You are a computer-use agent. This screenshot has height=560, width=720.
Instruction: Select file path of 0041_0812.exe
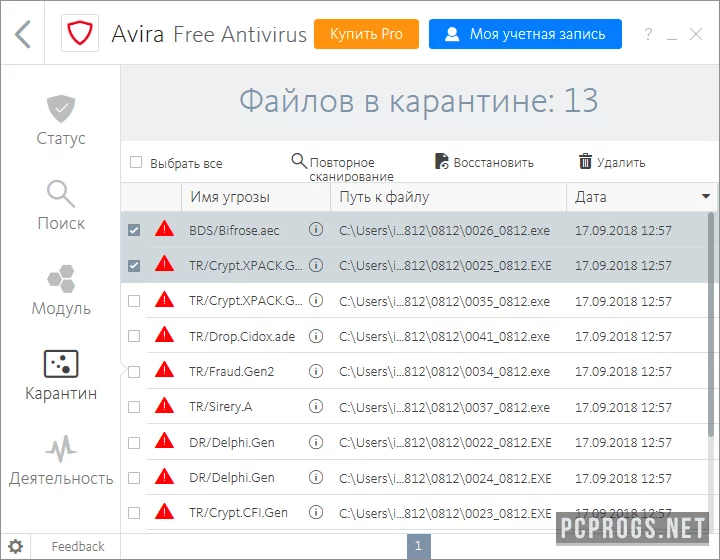[x=444, y=336]
